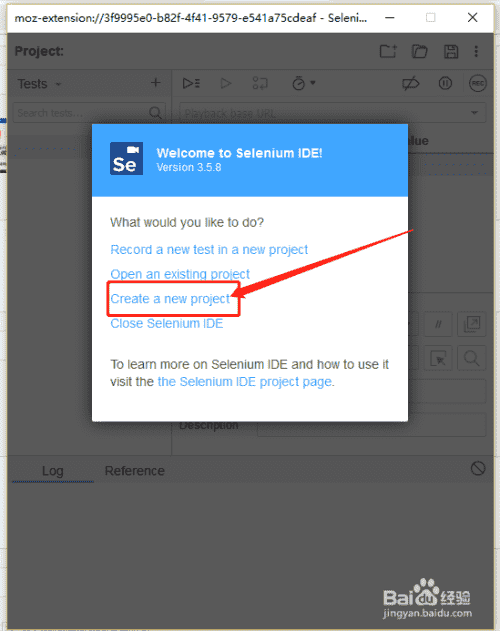Viewport: 500px width, 631px height.
Task: Add a new test with plus icon
Action: (x=156, y=83)
